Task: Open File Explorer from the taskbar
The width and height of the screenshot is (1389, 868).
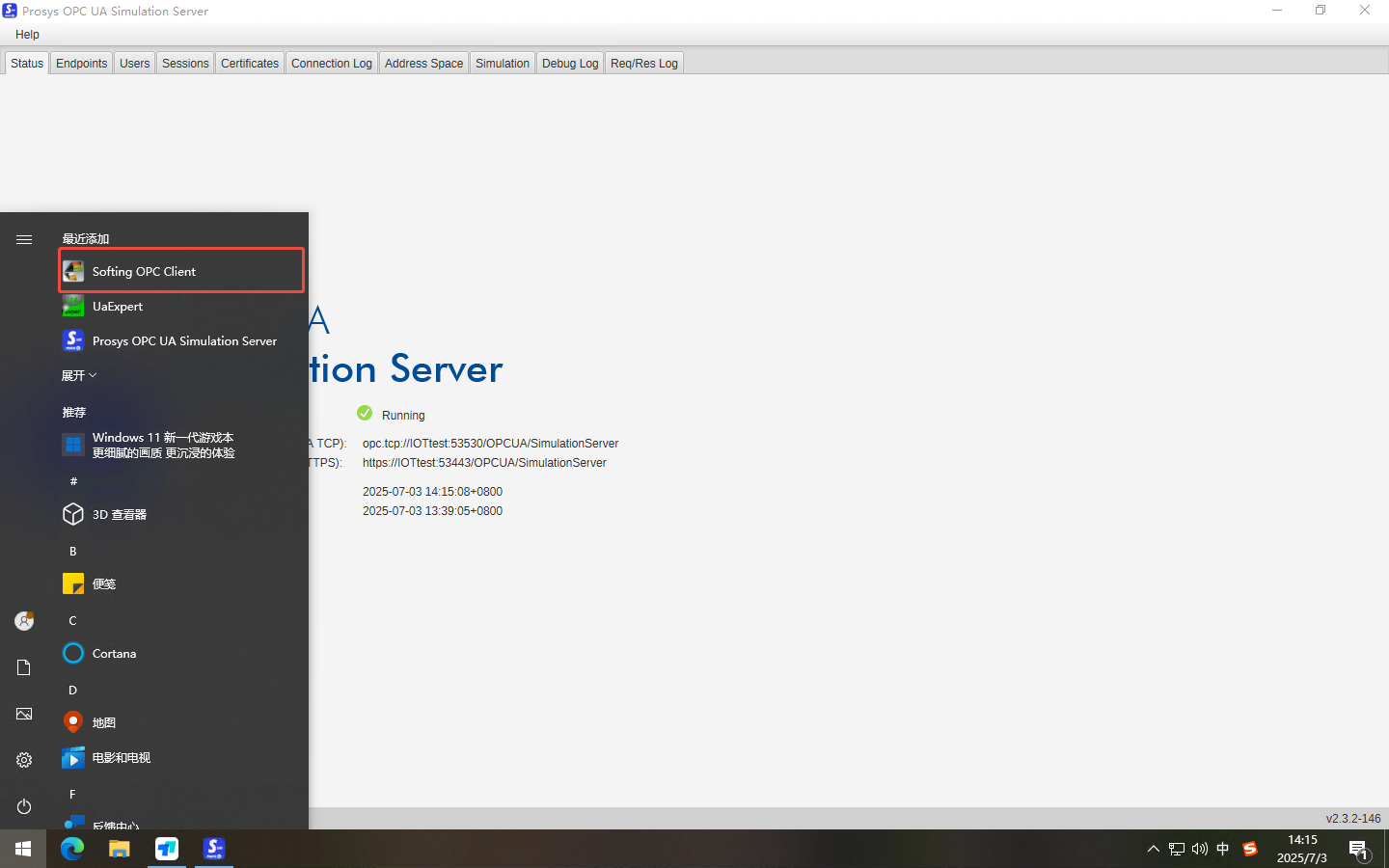Action: click(119, 849)
